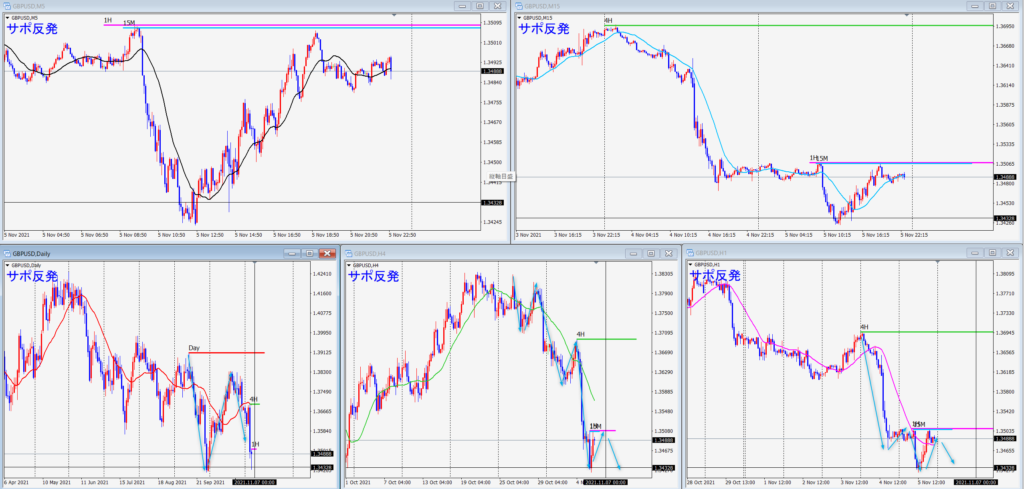
Task: Click the '1H' text label on M5 chart
Action: coord(108,21)
